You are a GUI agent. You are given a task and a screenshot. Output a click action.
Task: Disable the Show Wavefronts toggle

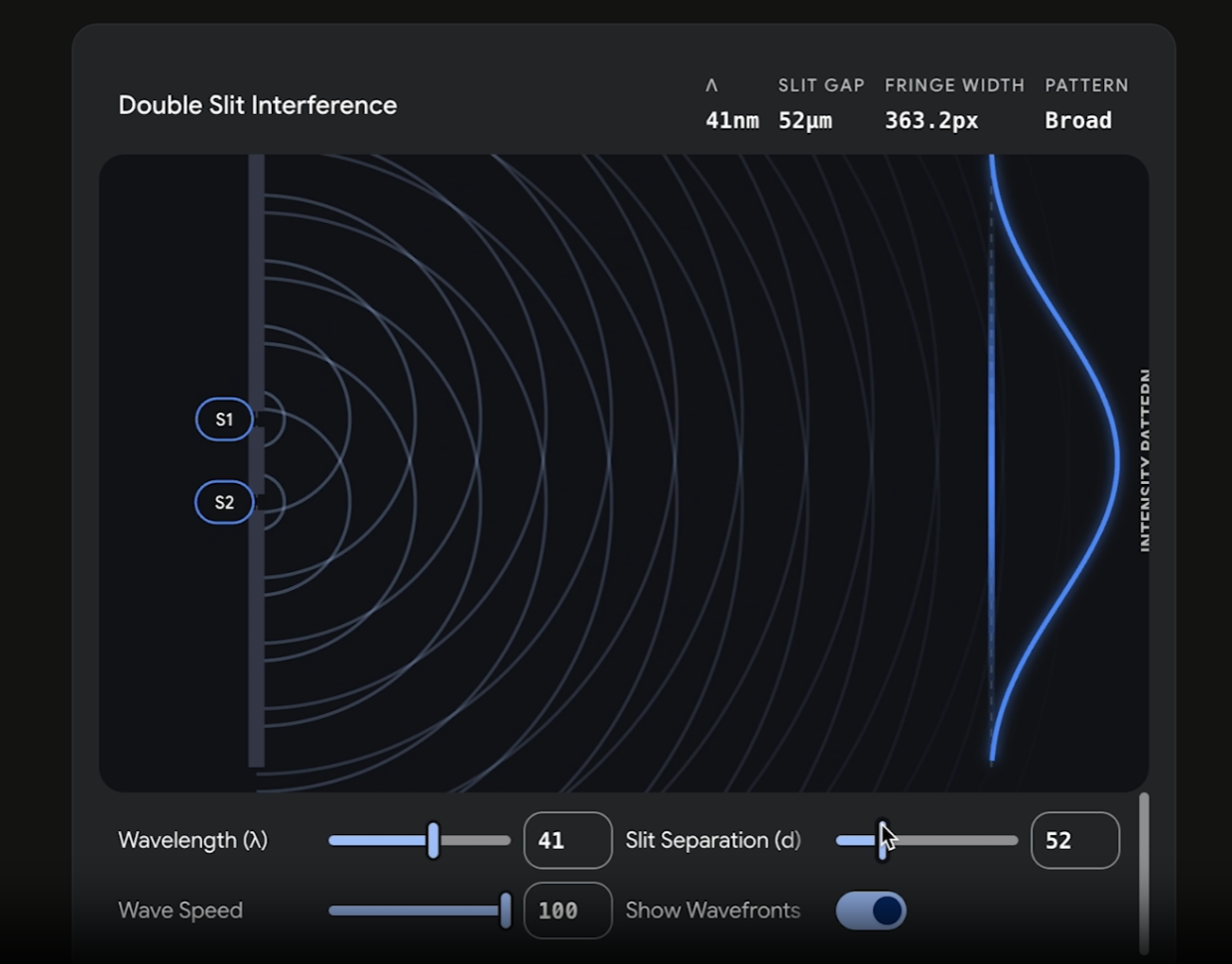pos(871,910)
